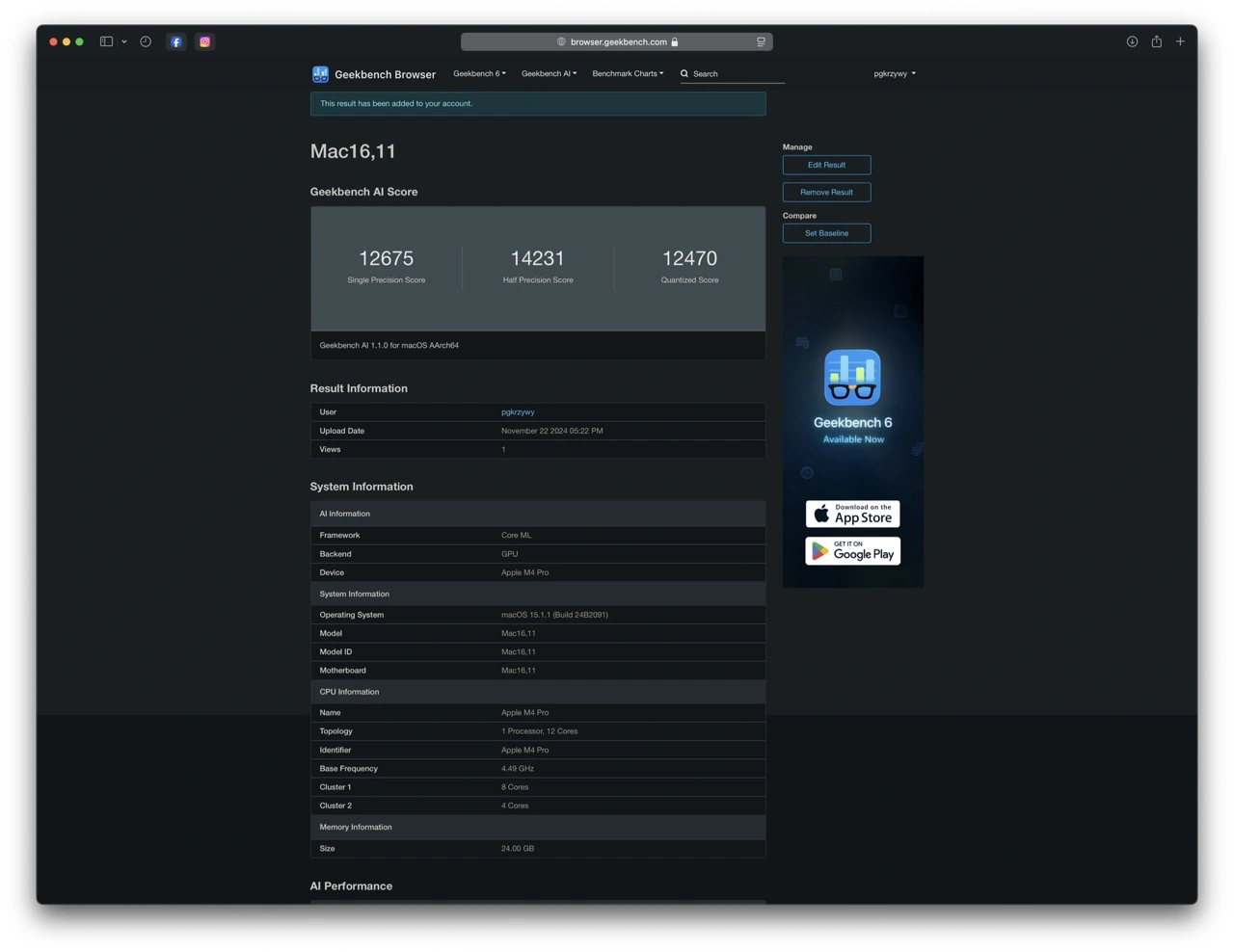Click the Base Frequency value 4.49 GHz
The width and height of the screenshot is (1234, 952).
tap(517, 769)
